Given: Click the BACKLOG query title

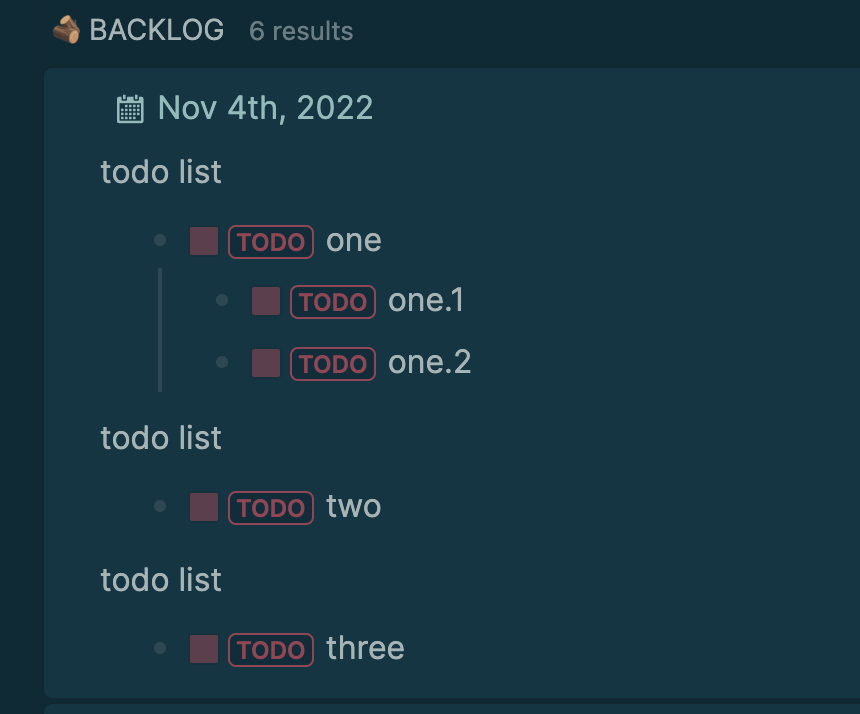Looking at the screenshot, I should [157, 30].
